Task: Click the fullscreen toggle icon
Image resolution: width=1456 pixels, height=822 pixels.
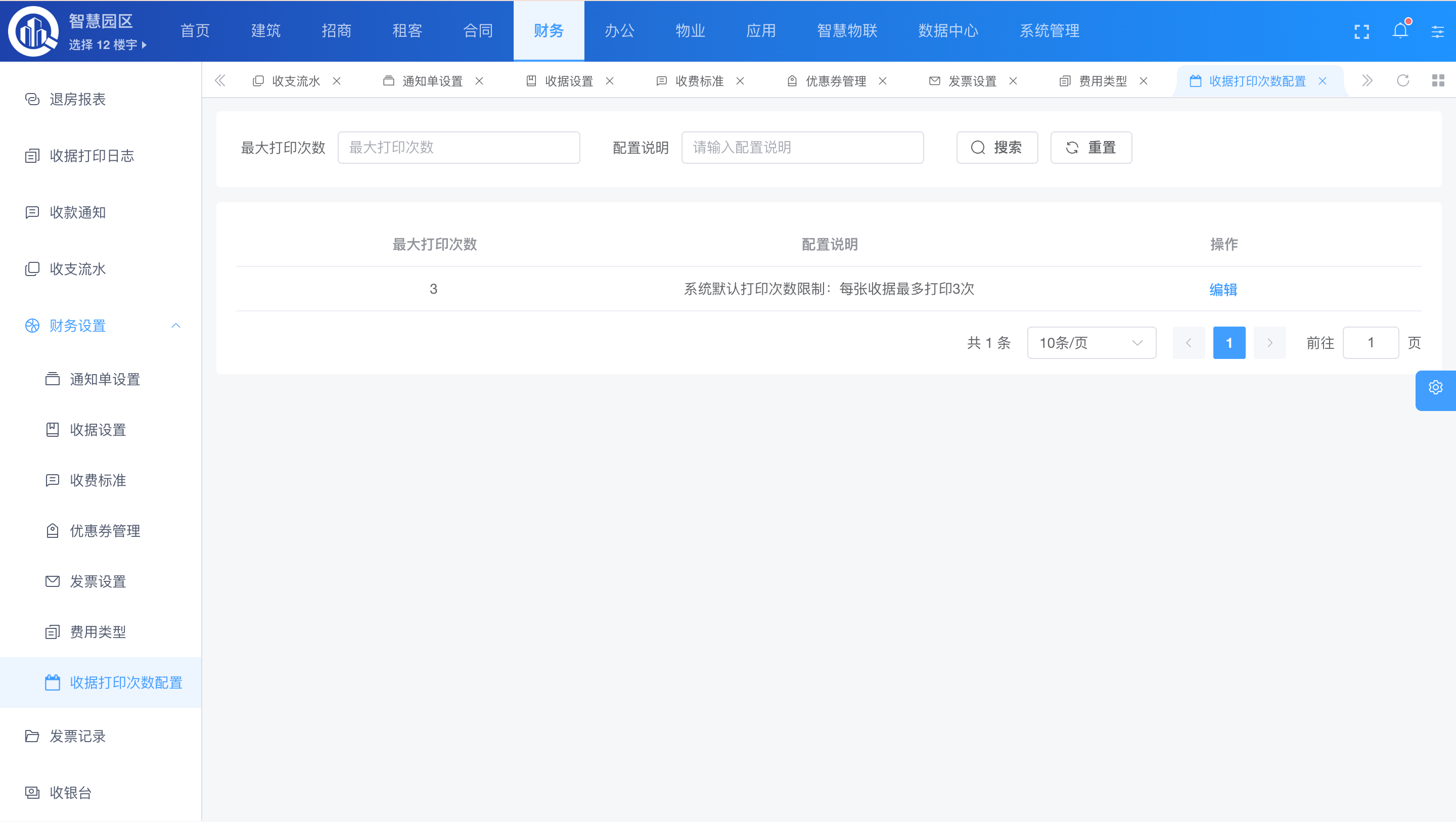Action: tap(1361, 31)
